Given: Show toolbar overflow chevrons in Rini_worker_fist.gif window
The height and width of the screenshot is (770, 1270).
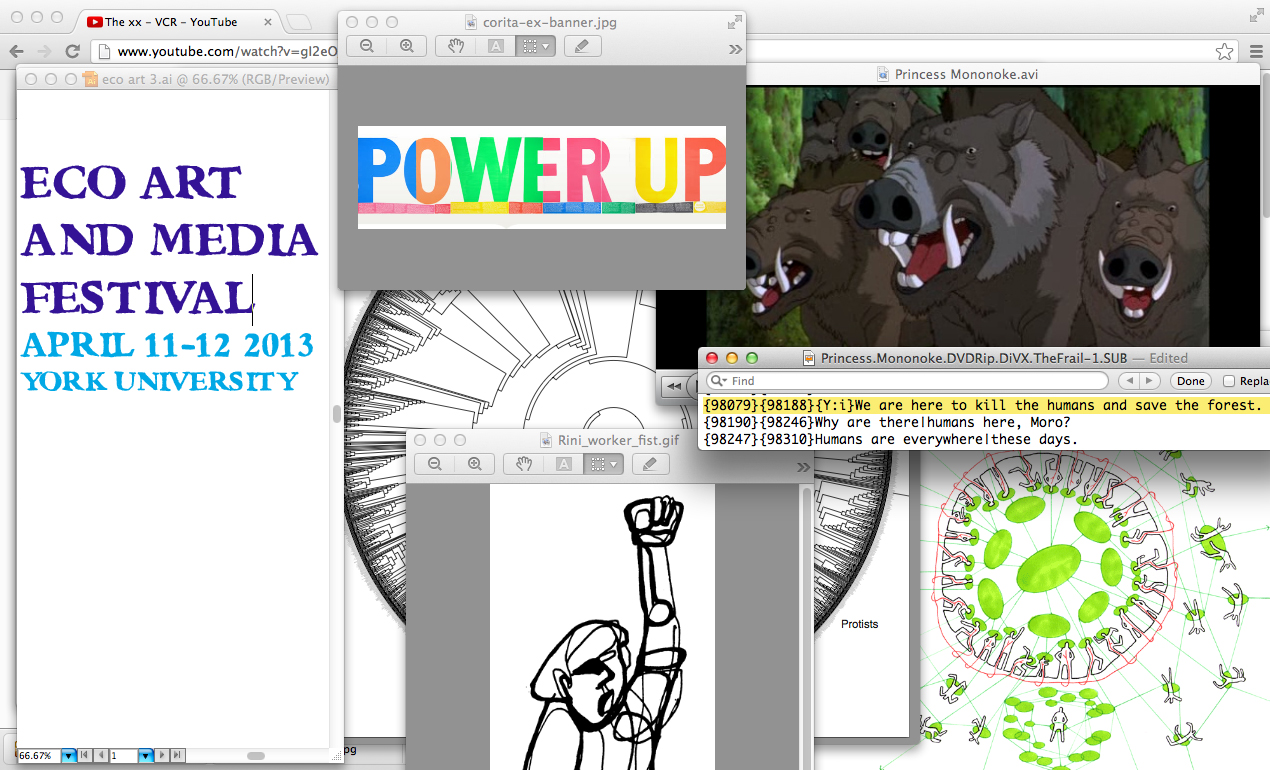Looking at the screenshot, I should 803,466.
